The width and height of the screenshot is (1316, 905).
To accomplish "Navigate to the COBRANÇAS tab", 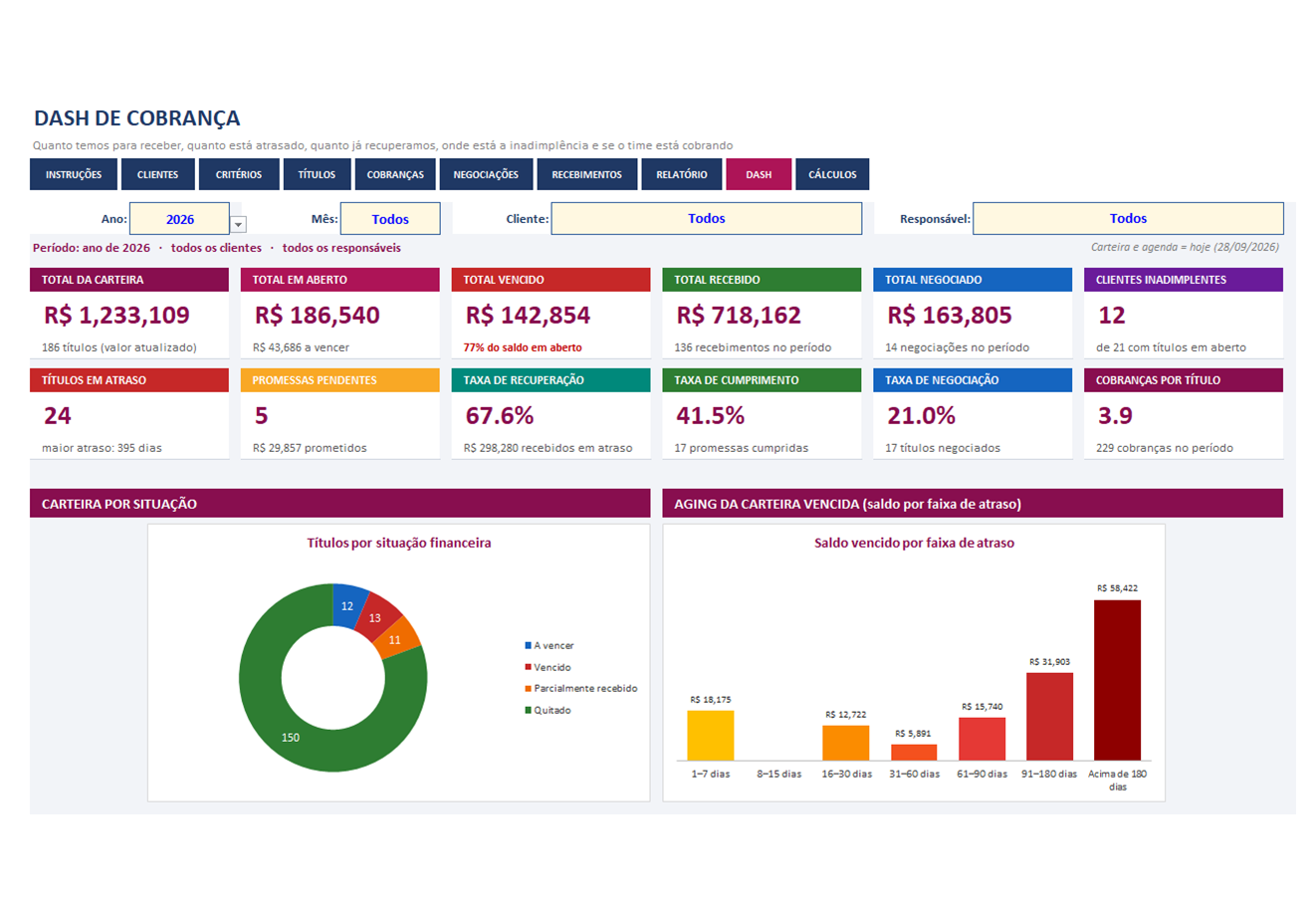I will tap(395, 174).
